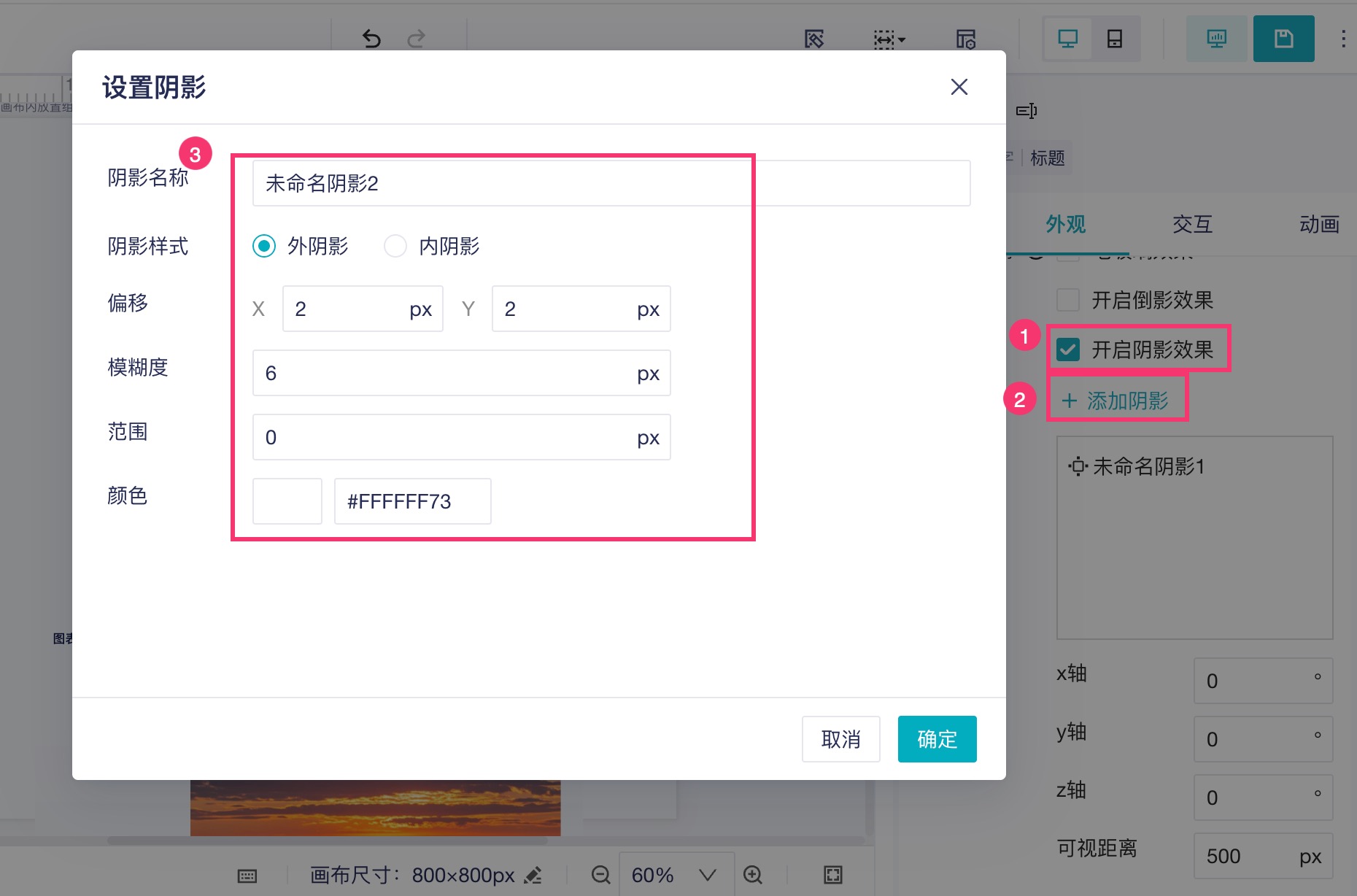This screenshot has width=1357, height=896.
Task: Save the project with the disk icon
Action: 1284,39
